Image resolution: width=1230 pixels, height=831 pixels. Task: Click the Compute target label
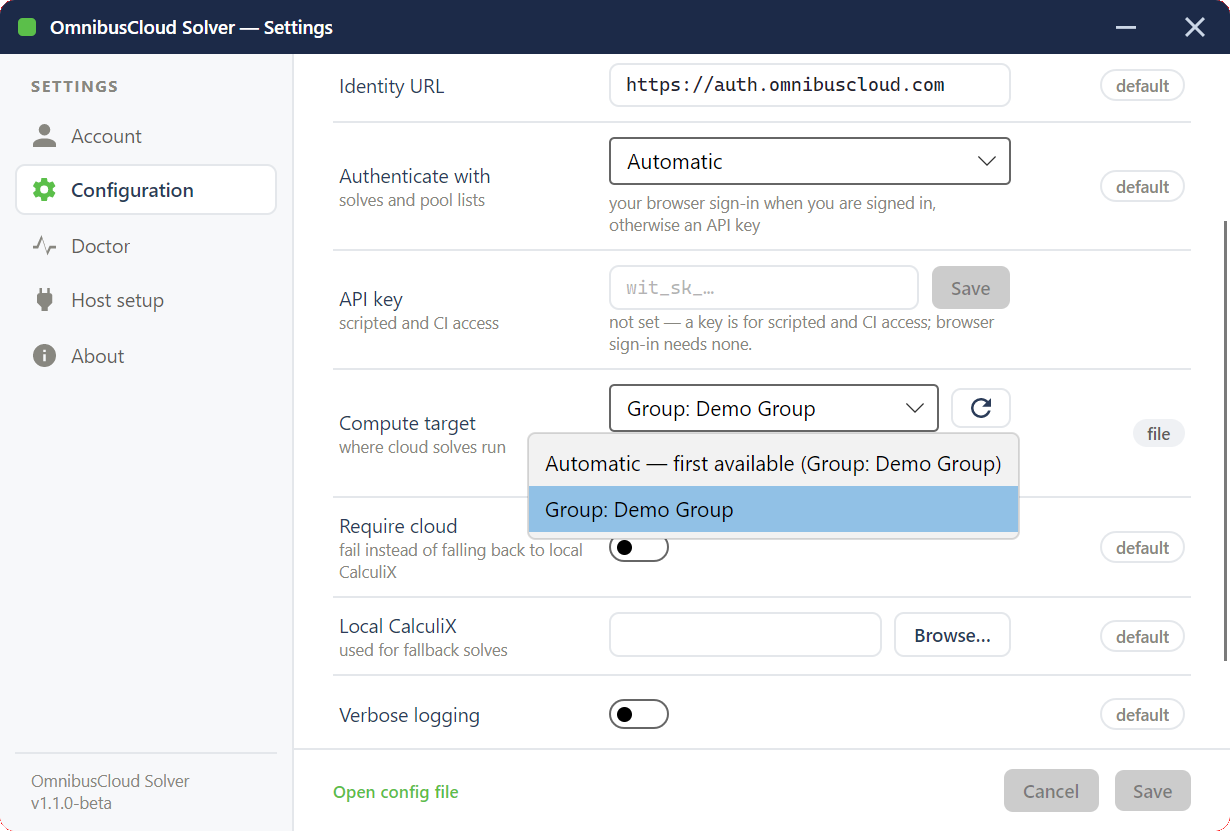point(407,423)
